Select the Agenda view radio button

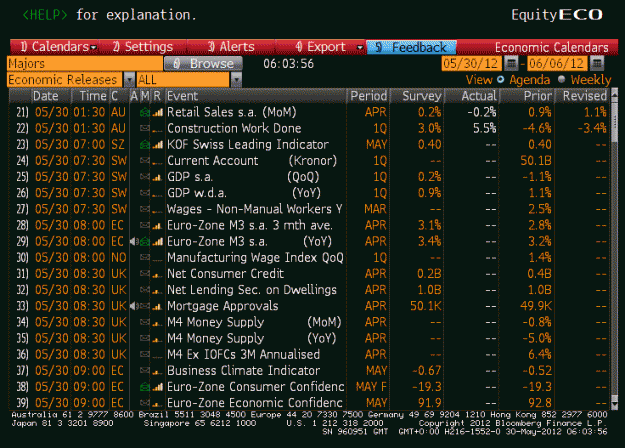[x=501, y=79]
